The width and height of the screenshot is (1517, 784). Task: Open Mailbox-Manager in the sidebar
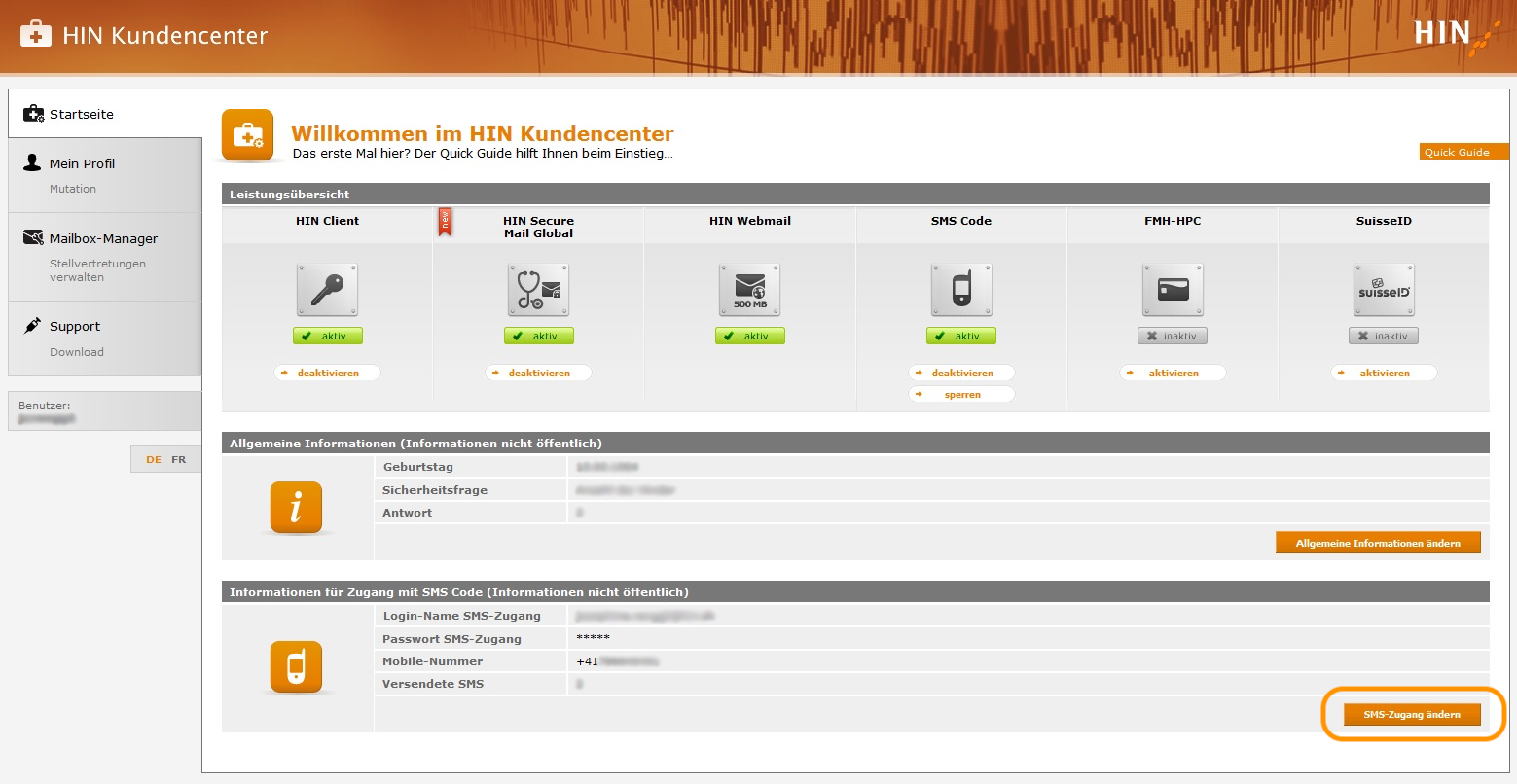pos(103,238)
